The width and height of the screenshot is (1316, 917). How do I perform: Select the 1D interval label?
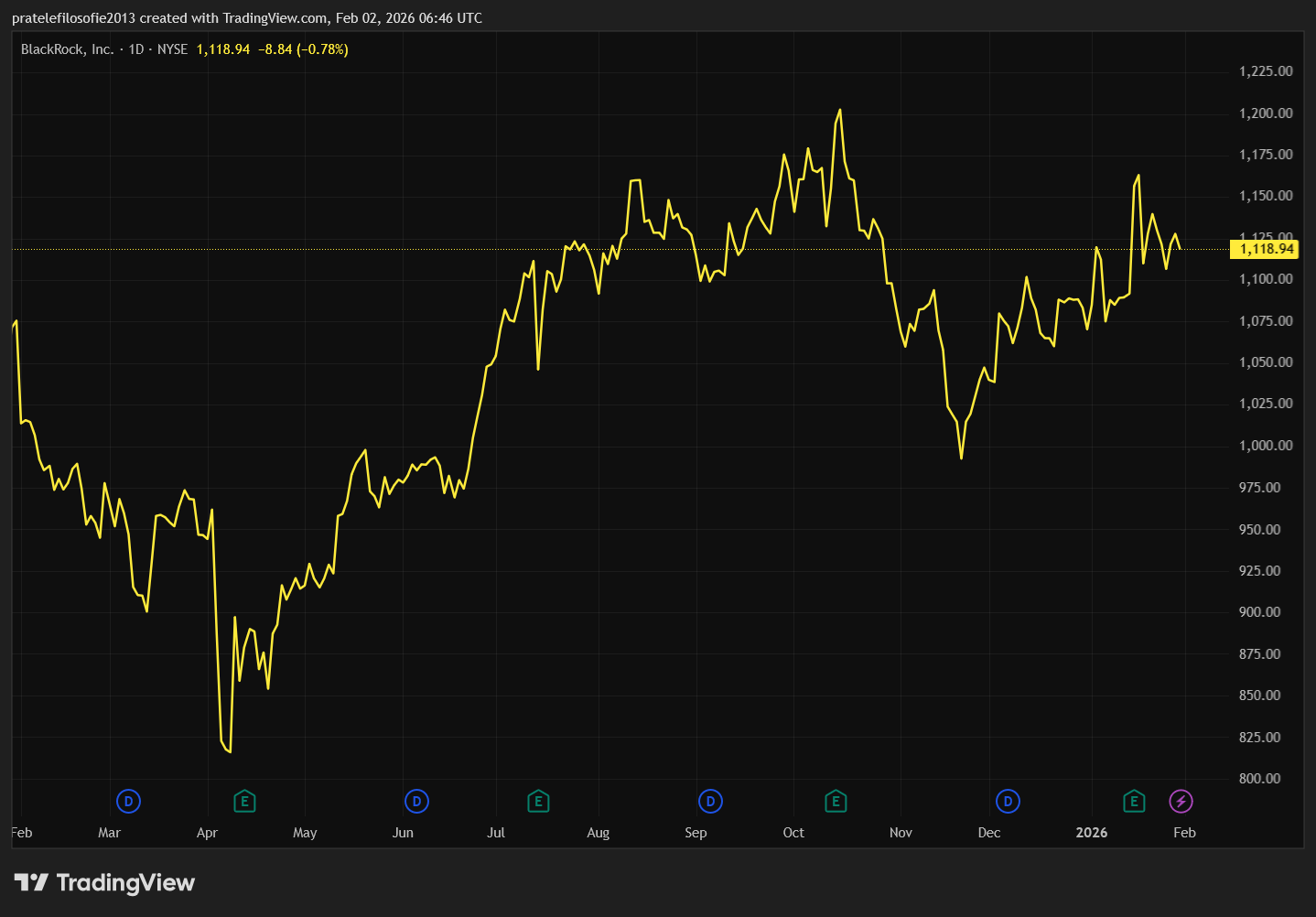[x=136, y=49]
